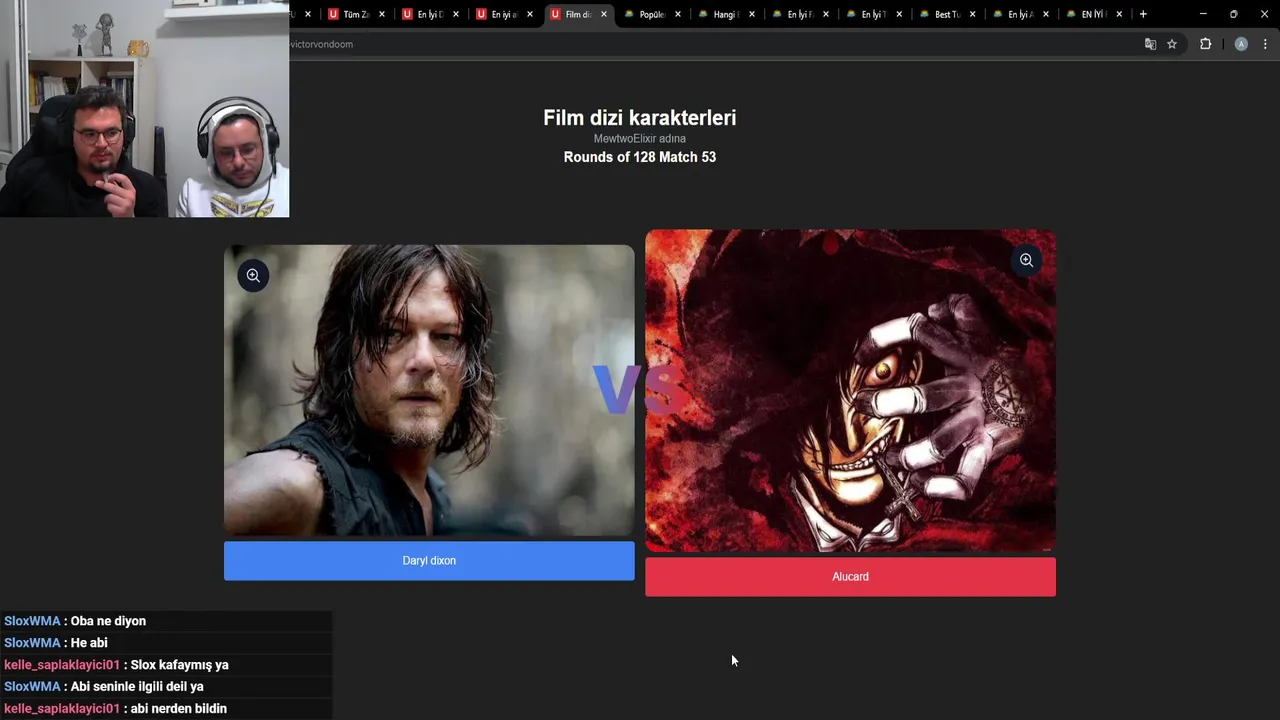
Task: Close the 'Hangi' tab
Action: point(752,14)
